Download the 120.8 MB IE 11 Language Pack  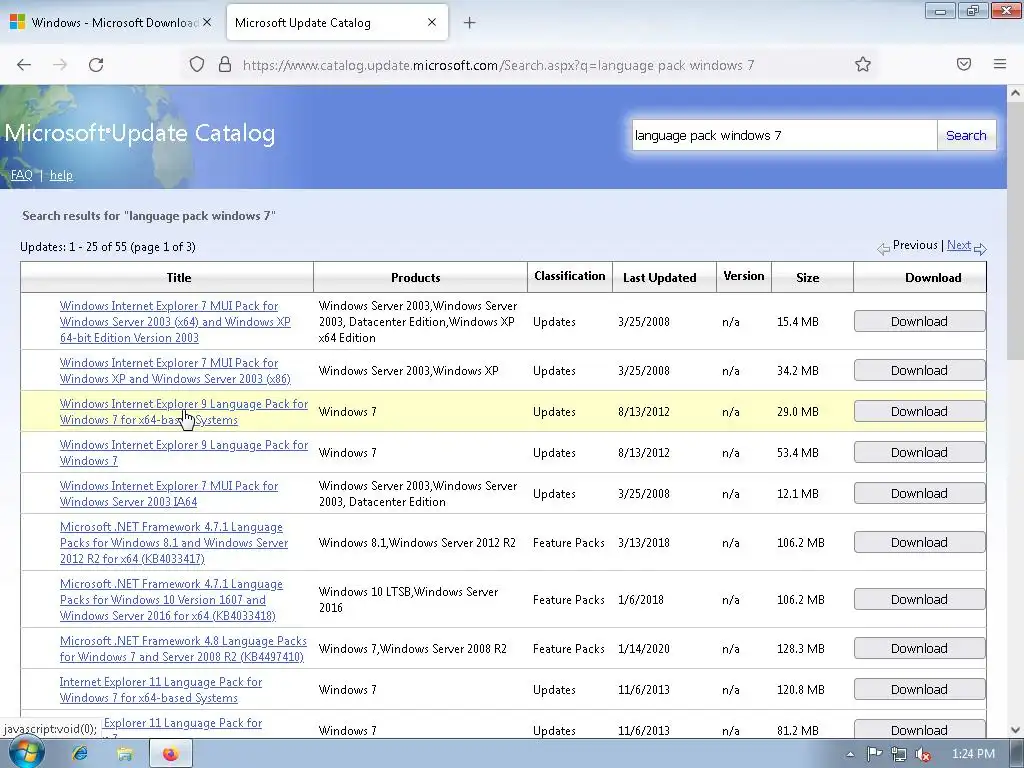point(919,690)
